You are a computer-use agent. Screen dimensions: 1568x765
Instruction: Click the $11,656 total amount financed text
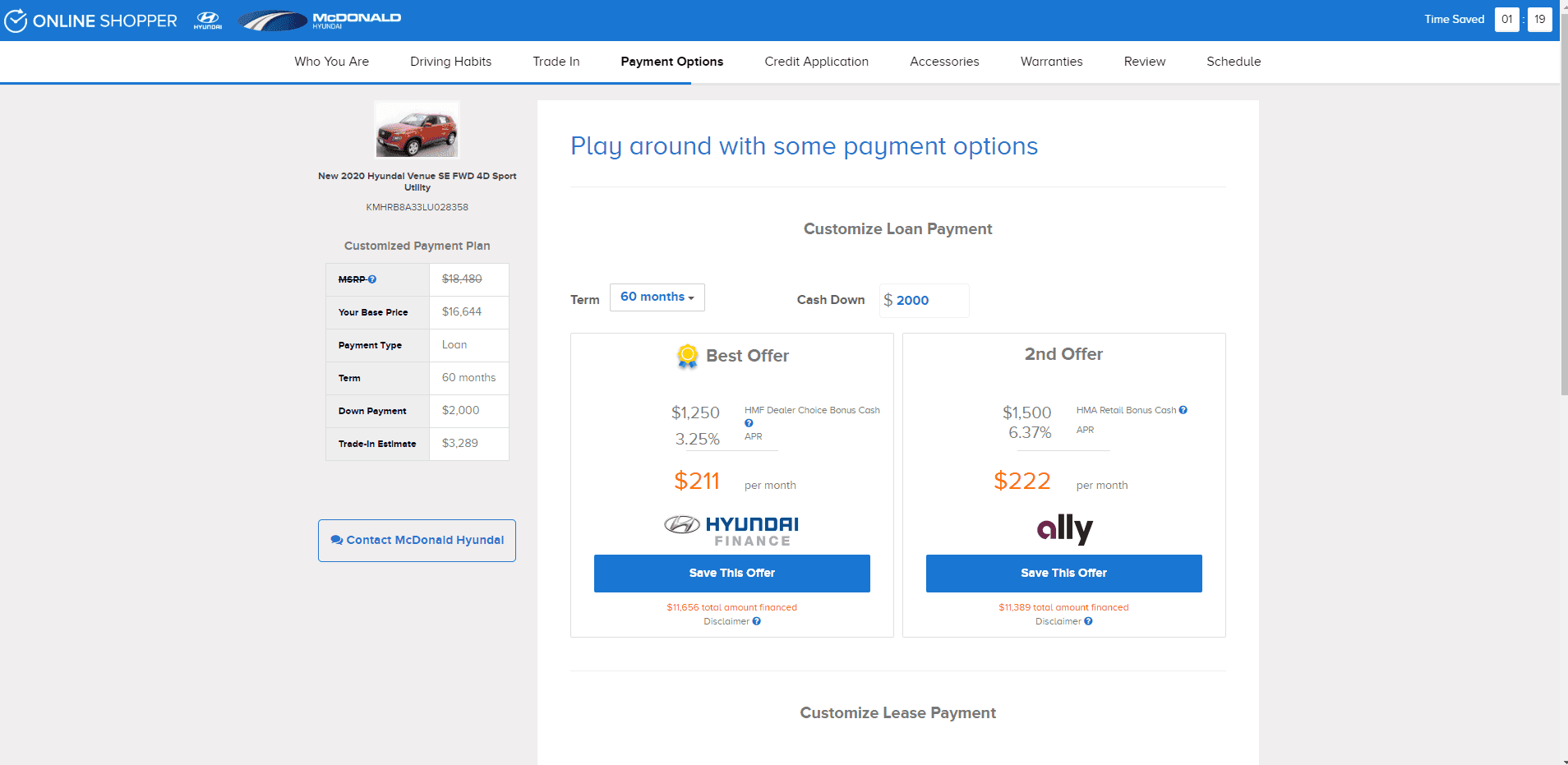(732, 608)
